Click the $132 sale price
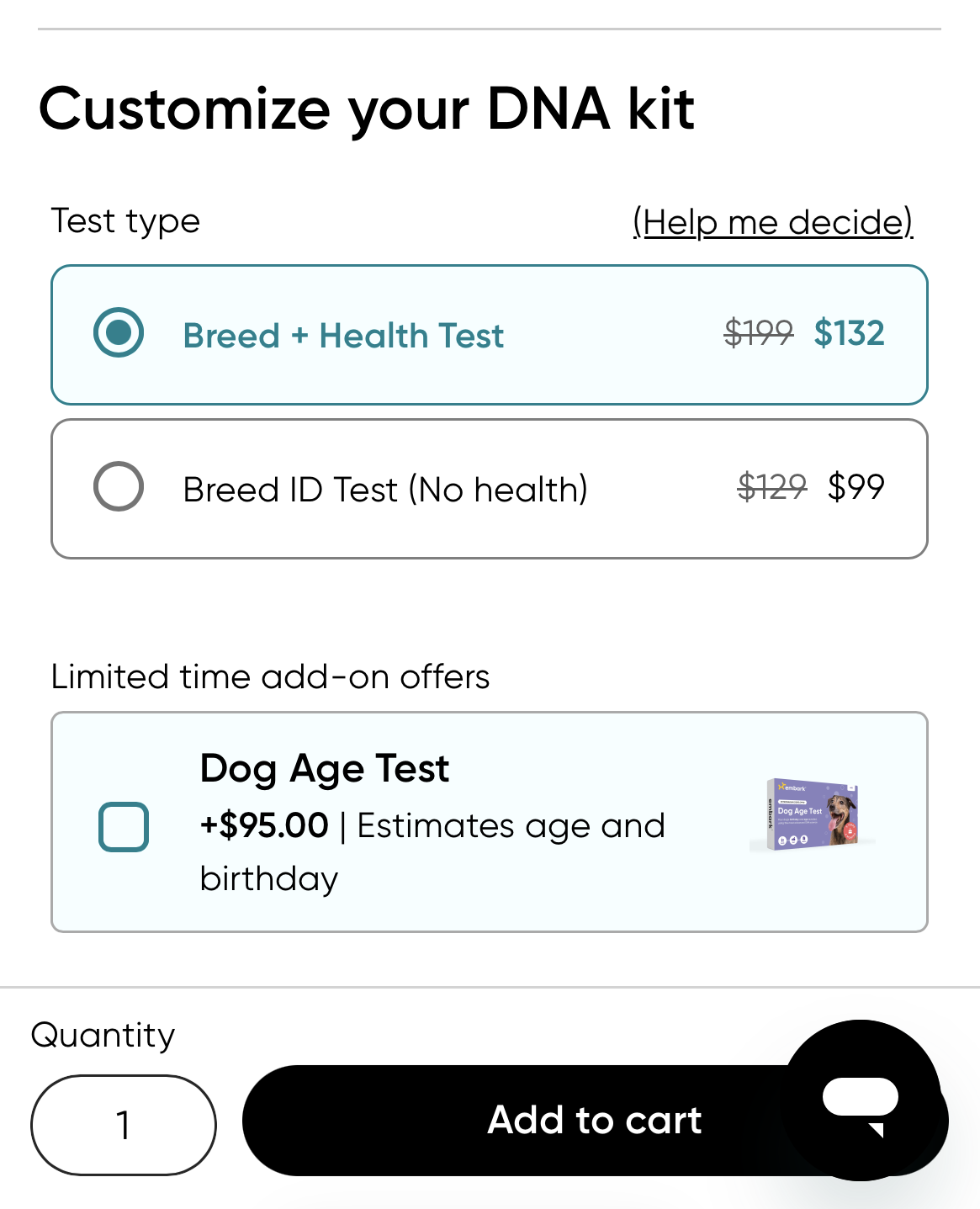980x1209 pixels. [849, 333]
